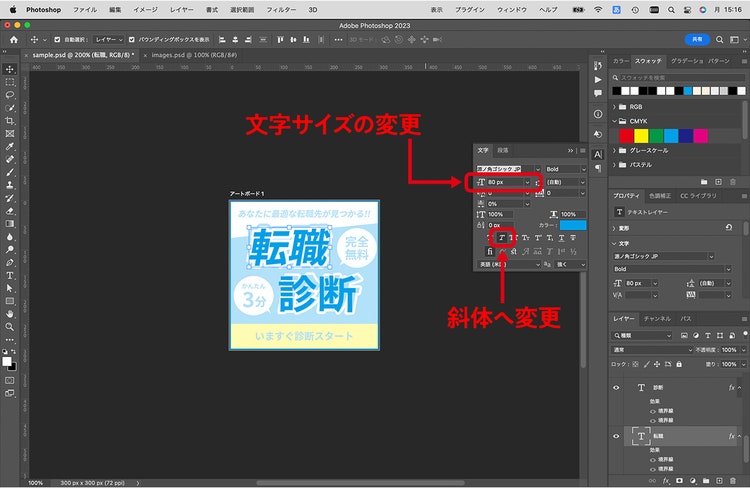The image size is (750, 488).
Task: Expand the RGB swatch group
Action: [x=615, y=107]
